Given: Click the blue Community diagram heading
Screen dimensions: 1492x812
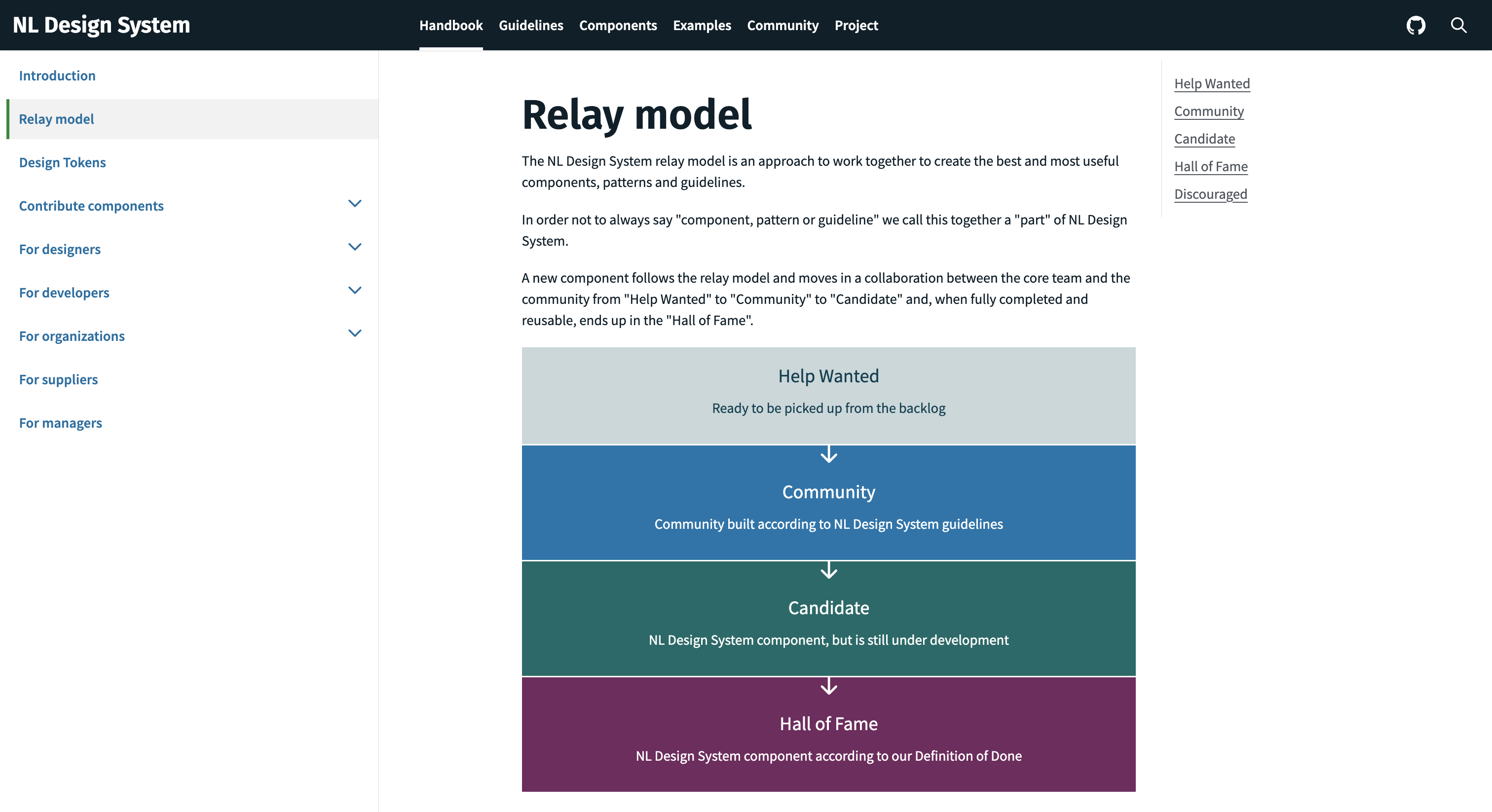Looking at the screenshot, I should (x=828, y=492).
